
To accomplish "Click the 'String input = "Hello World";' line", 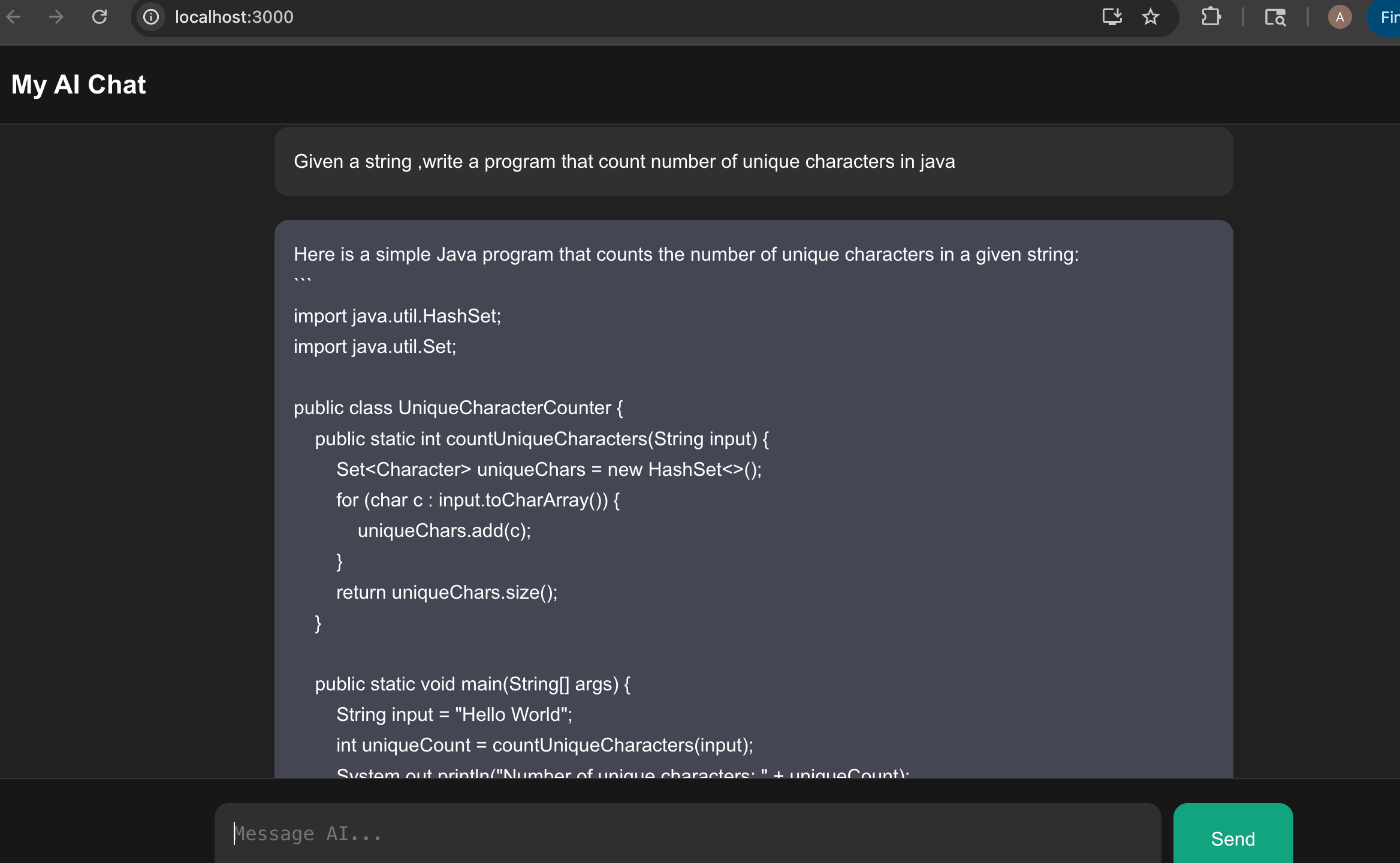I will (x=454, y=714).
